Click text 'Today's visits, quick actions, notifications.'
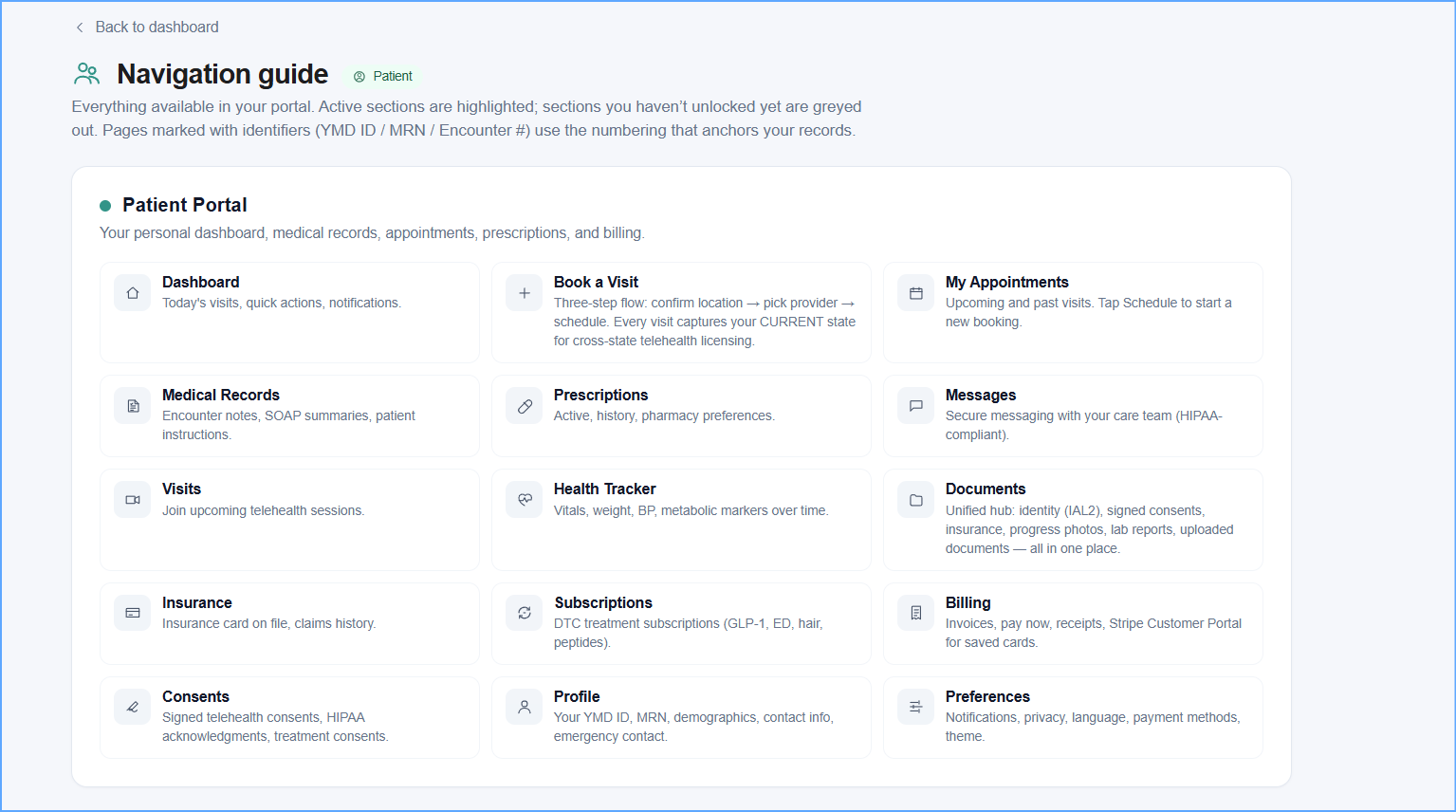Screen dimensions: 1456x812 click(x=282, y=303)
